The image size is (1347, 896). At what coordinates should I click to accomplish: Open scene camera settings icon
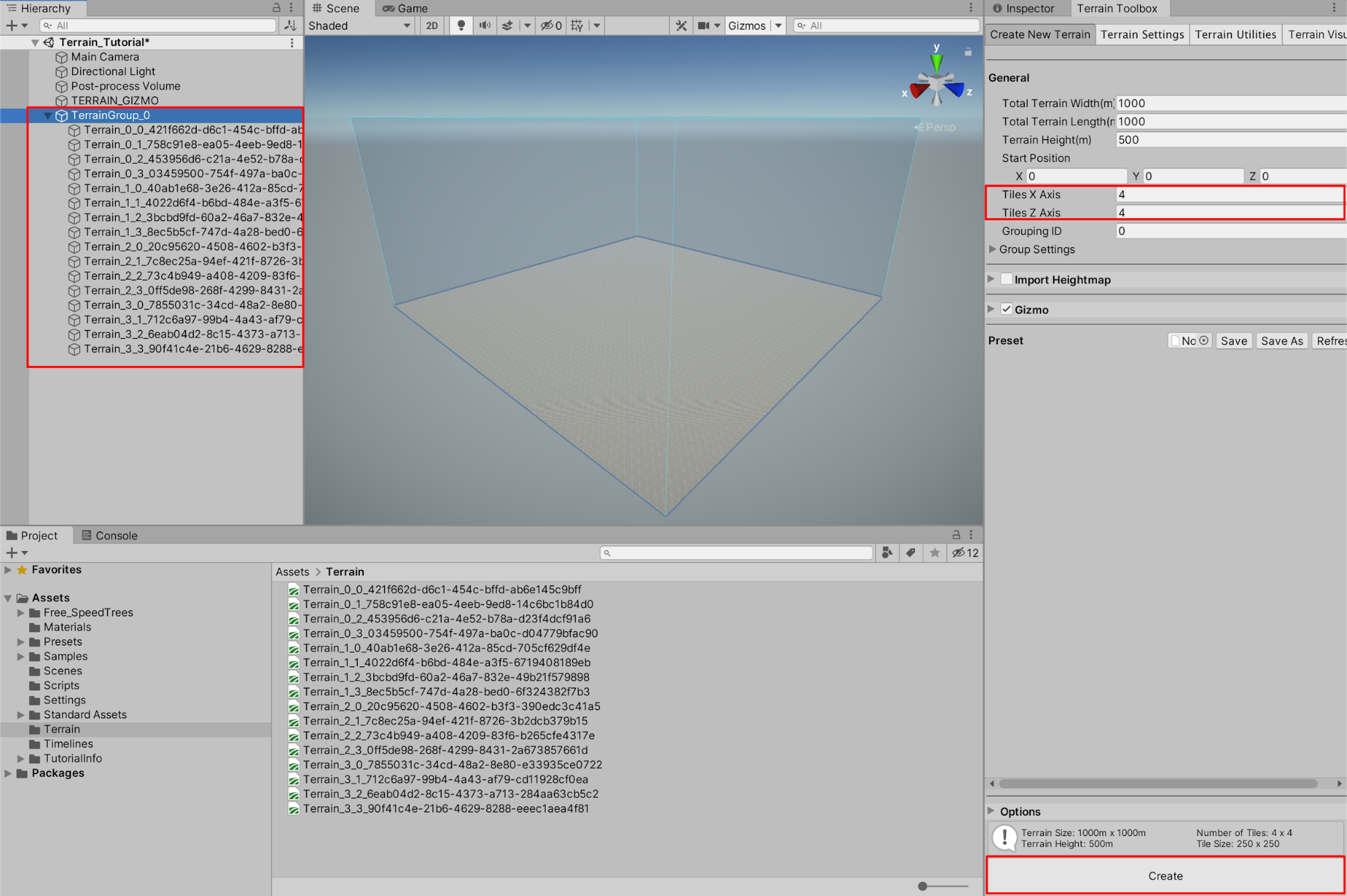tap(703, 26)
